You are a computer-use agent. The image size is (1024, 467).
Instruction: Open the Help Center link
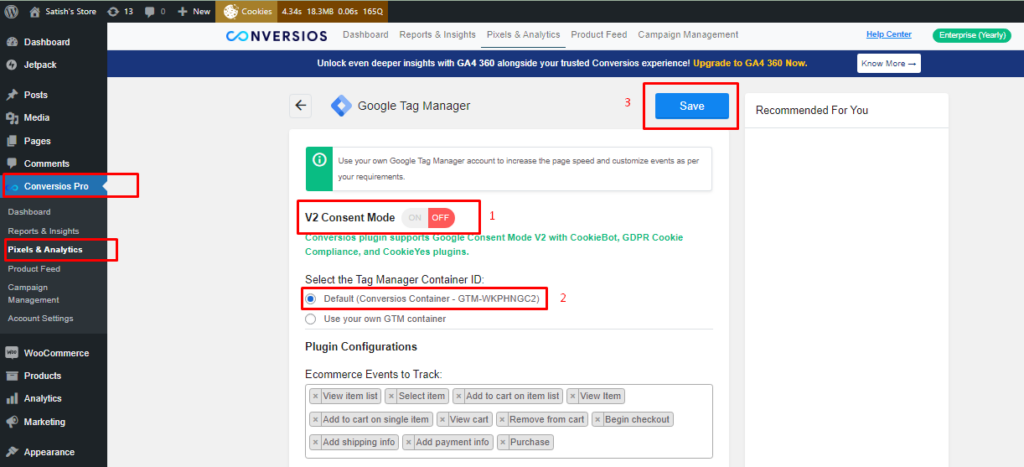pyautogui.click(x=889, y=35)
